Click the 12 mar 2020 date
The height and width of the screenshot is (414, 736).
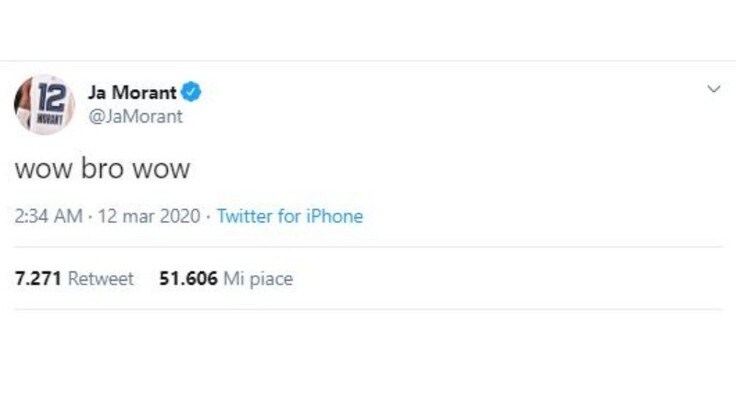pos(149,216)
